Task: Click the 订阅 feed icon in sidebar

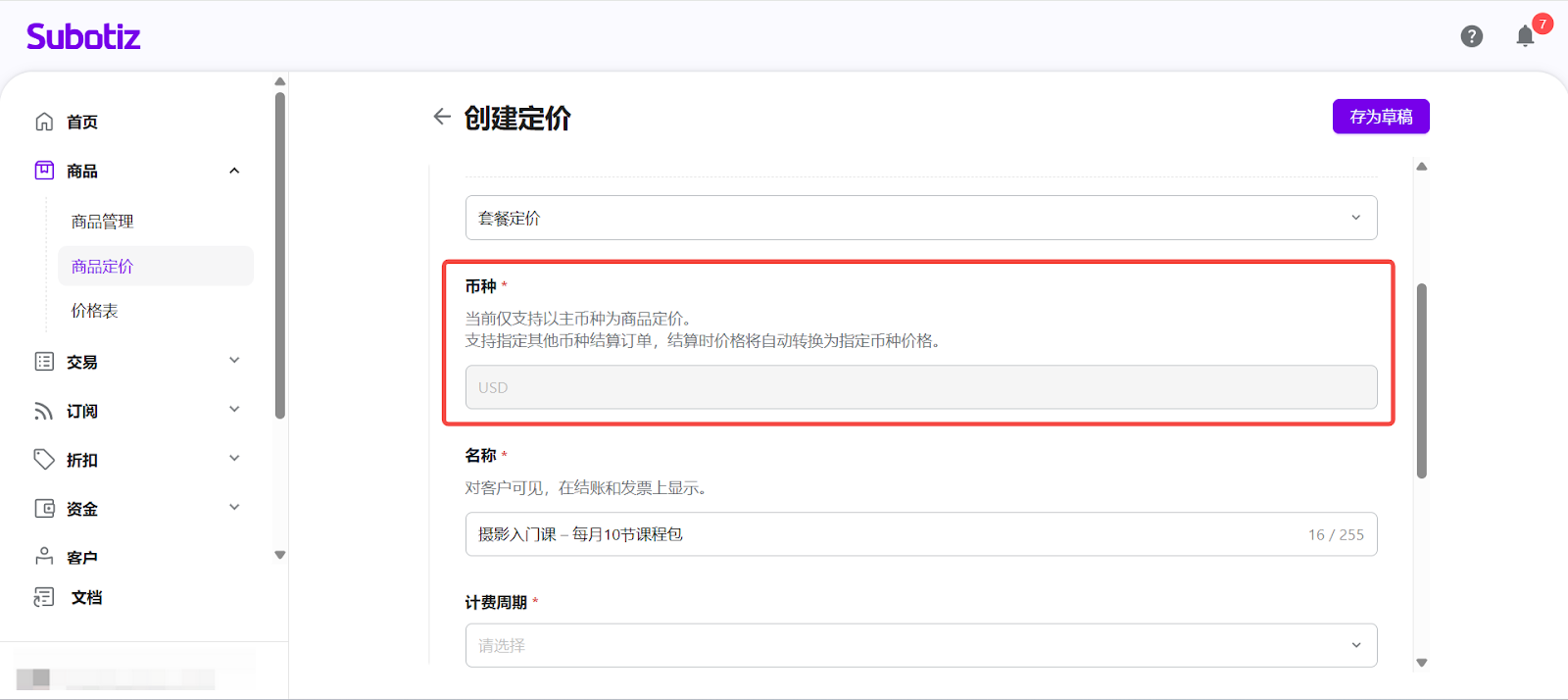Action: [x=44, y=411]
